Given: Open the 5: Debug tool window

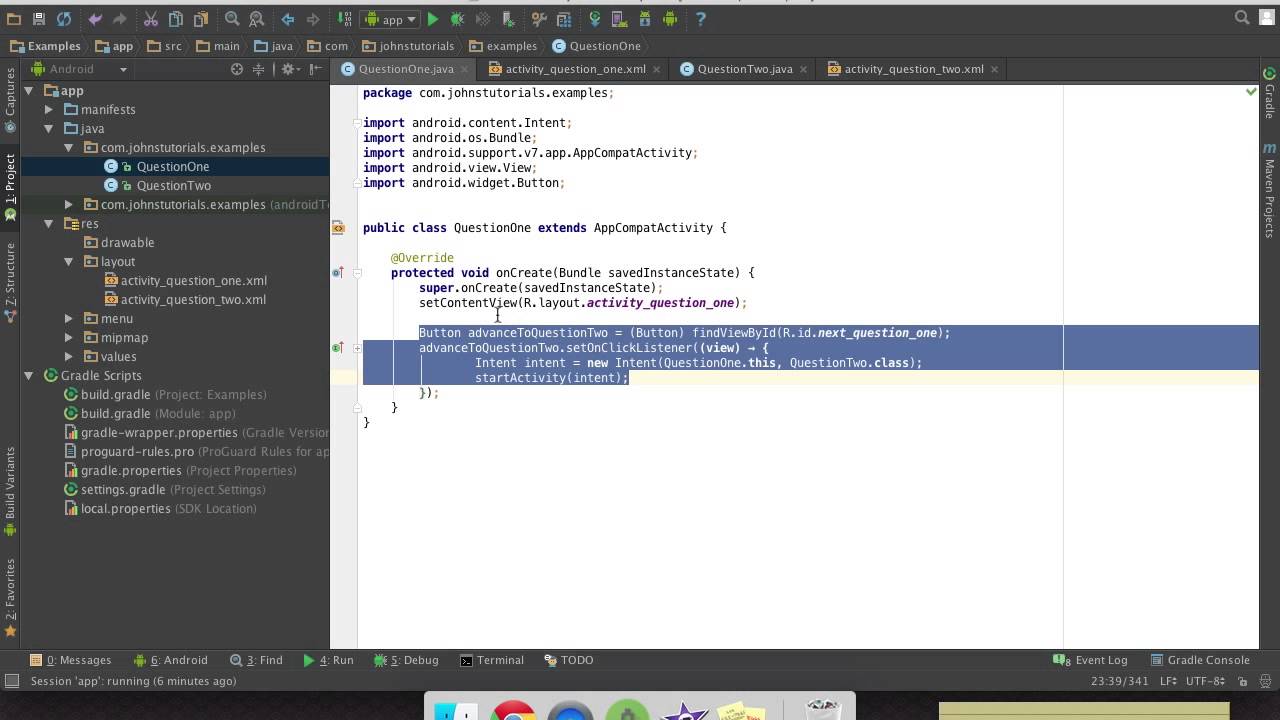Looking at the screenshot, I should point(406,660).
